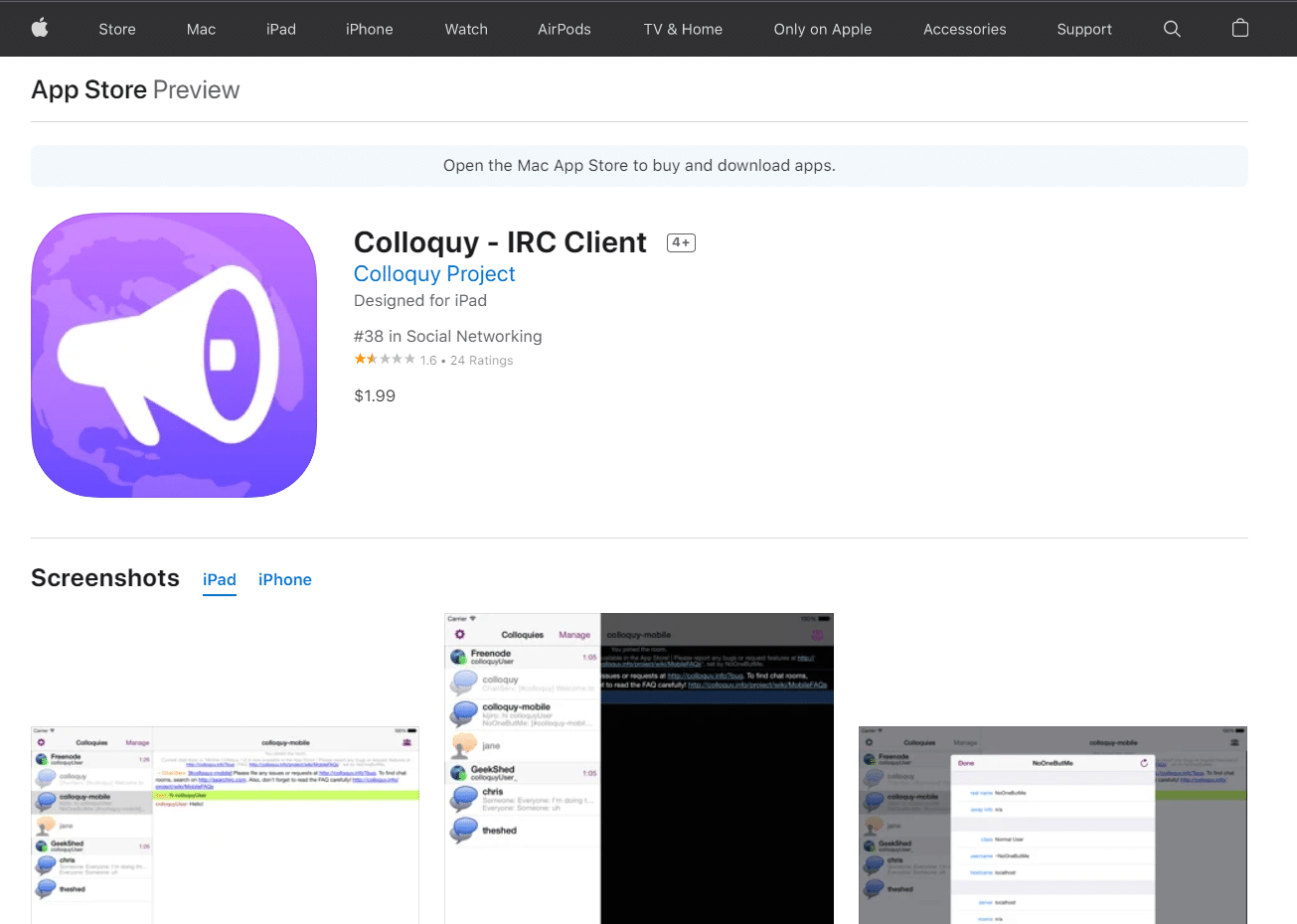Select the iPad screenshots tab
The image size is (1297, 924).
[220, 579]
